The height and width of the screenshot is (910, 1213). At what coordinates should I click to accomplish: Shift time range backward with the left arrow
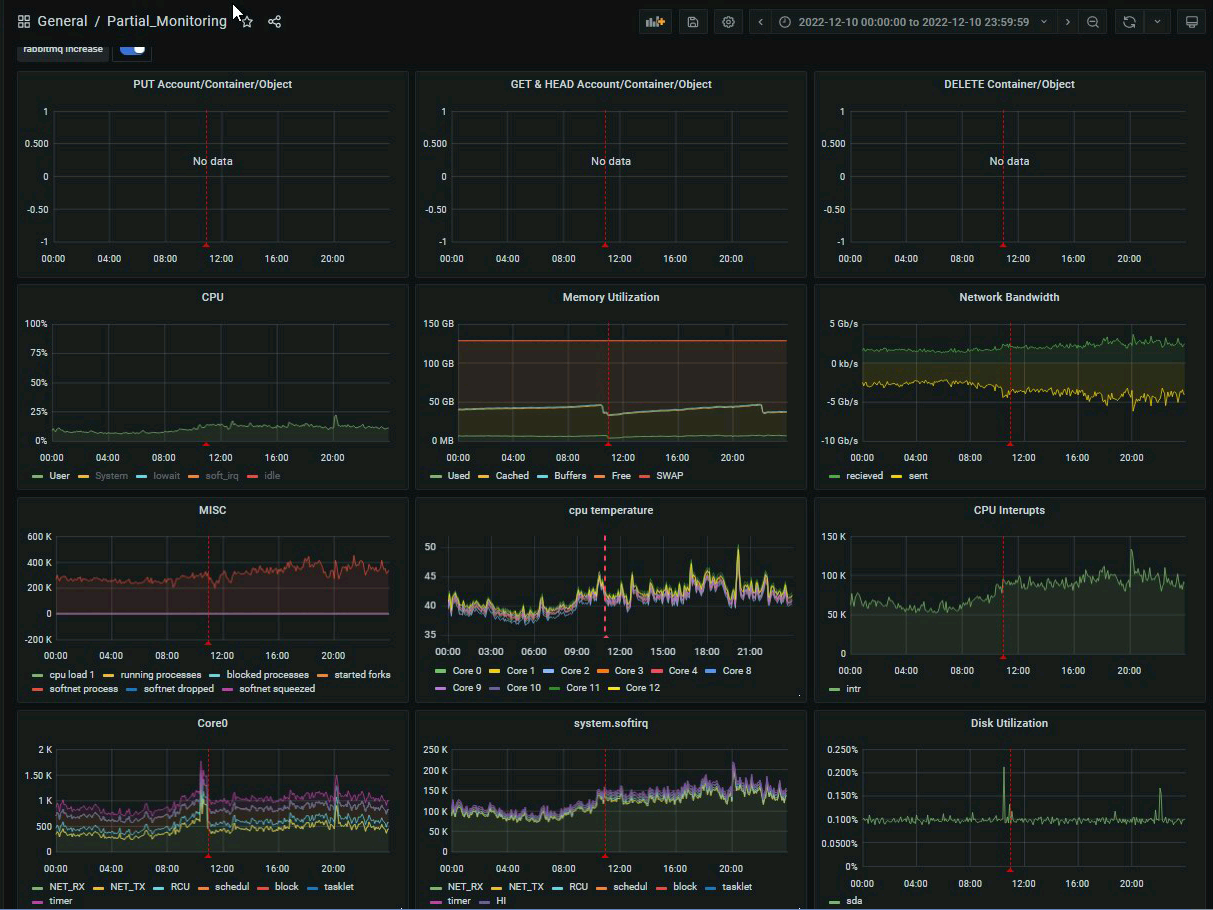click(761, 22)
